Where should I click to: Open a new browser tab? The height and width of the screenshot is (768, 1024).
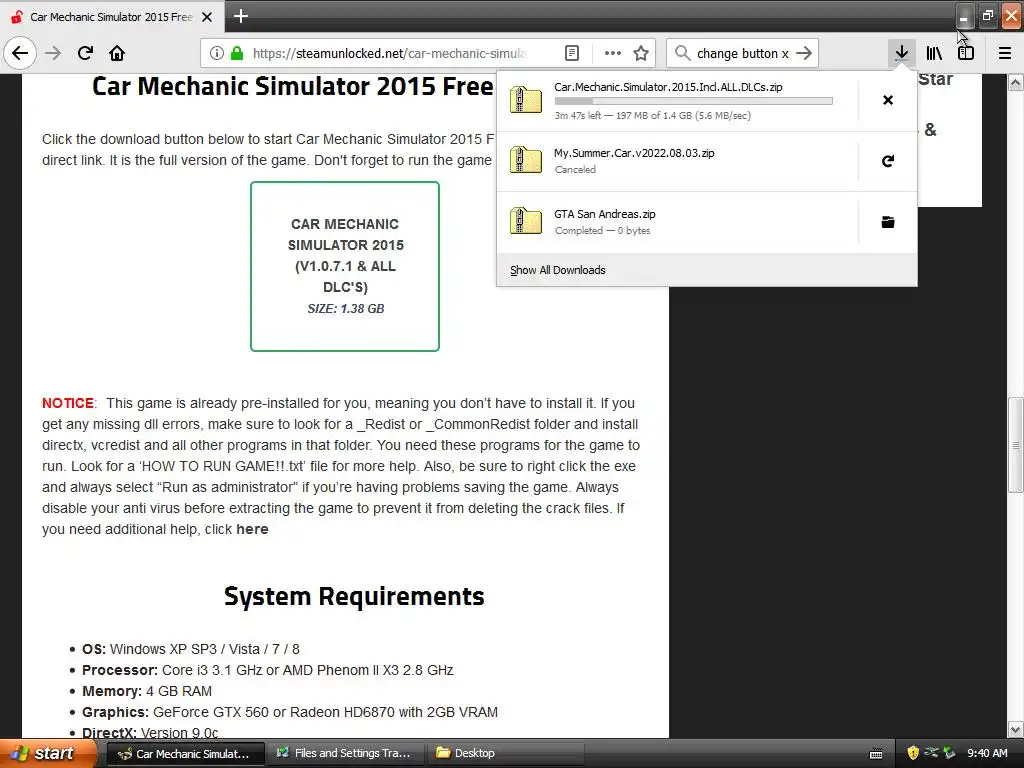point(240,16)
